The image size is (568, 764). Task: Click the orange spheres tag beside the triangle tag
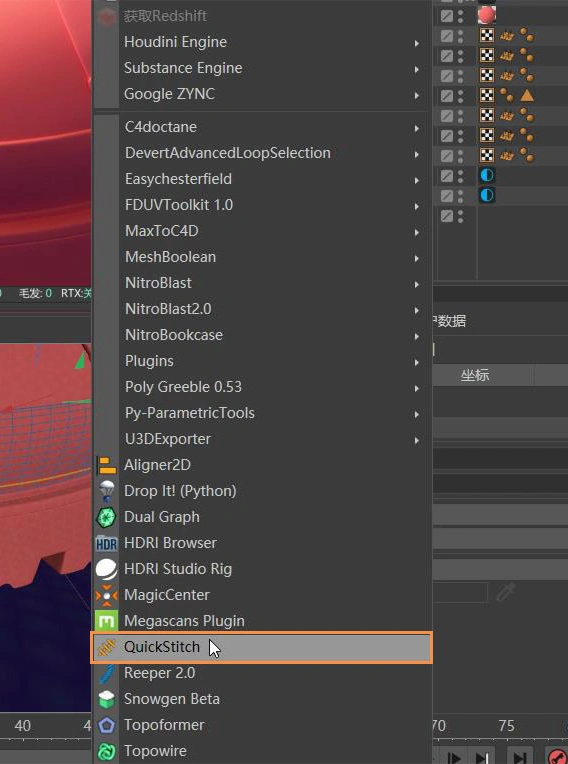pos(507,95)
